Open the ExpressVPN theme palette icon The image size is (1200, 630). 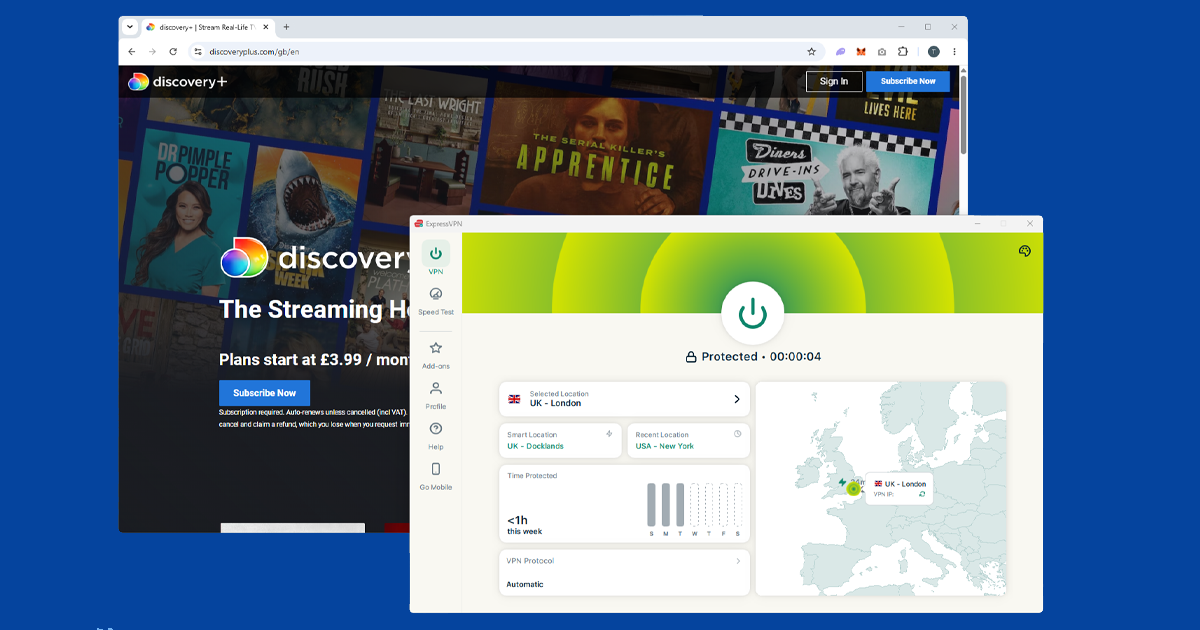[x=1024, y=251]
